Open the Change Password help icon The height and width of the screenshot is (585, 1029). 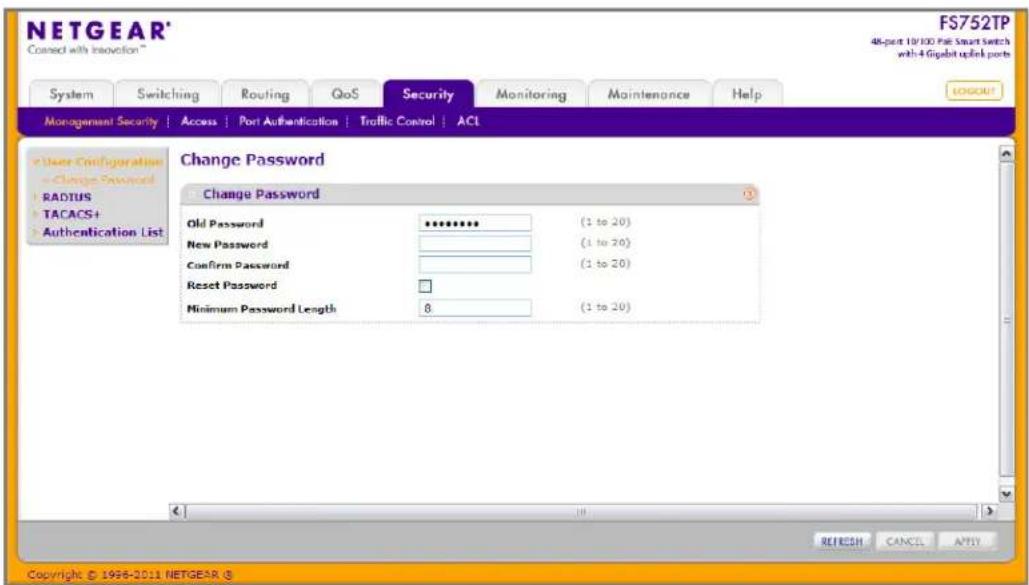(749, 194)
